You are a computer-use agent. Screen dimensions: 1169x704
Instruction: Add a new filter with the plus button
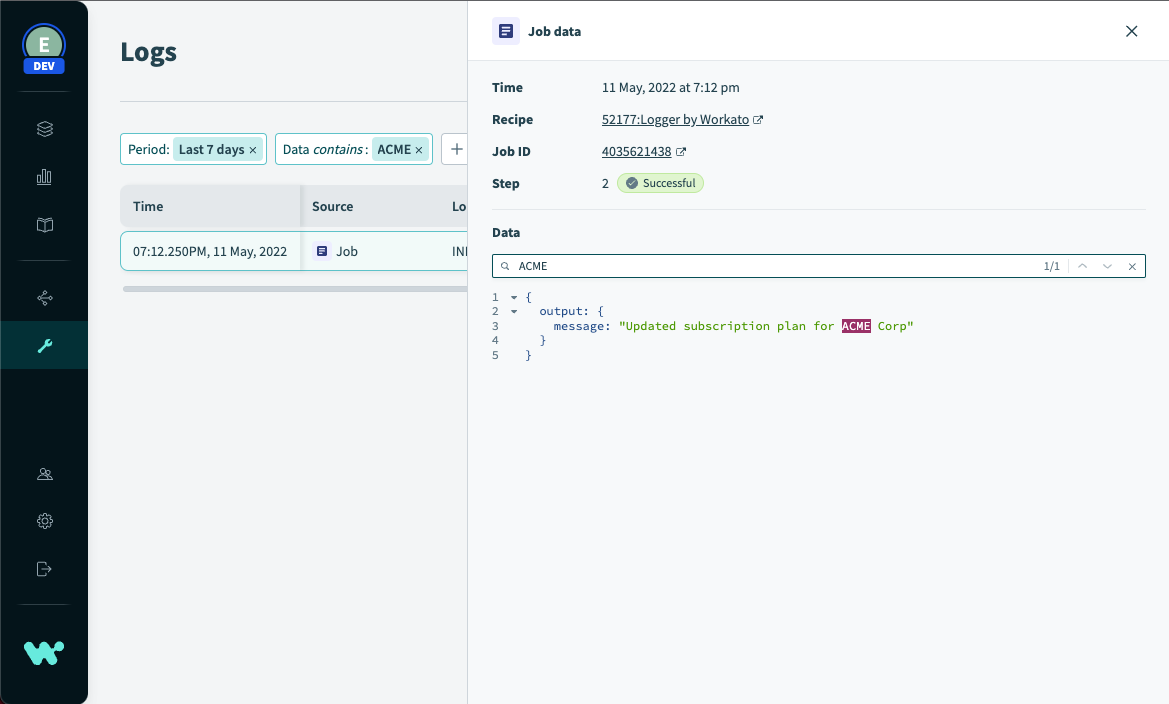(x=456, y=149)
